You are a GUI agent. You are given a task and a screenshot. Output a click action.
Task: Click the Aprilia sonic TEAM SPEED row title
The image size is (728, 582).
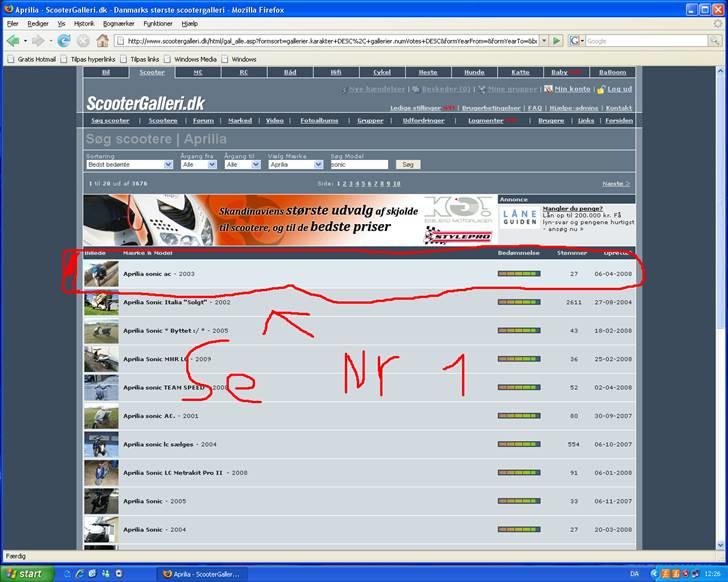pos(163,388)
